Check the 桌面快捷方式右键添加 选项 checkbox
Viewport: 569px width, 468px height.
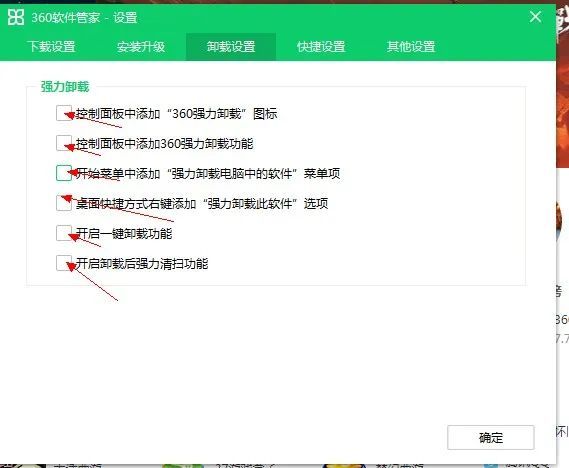64,203
